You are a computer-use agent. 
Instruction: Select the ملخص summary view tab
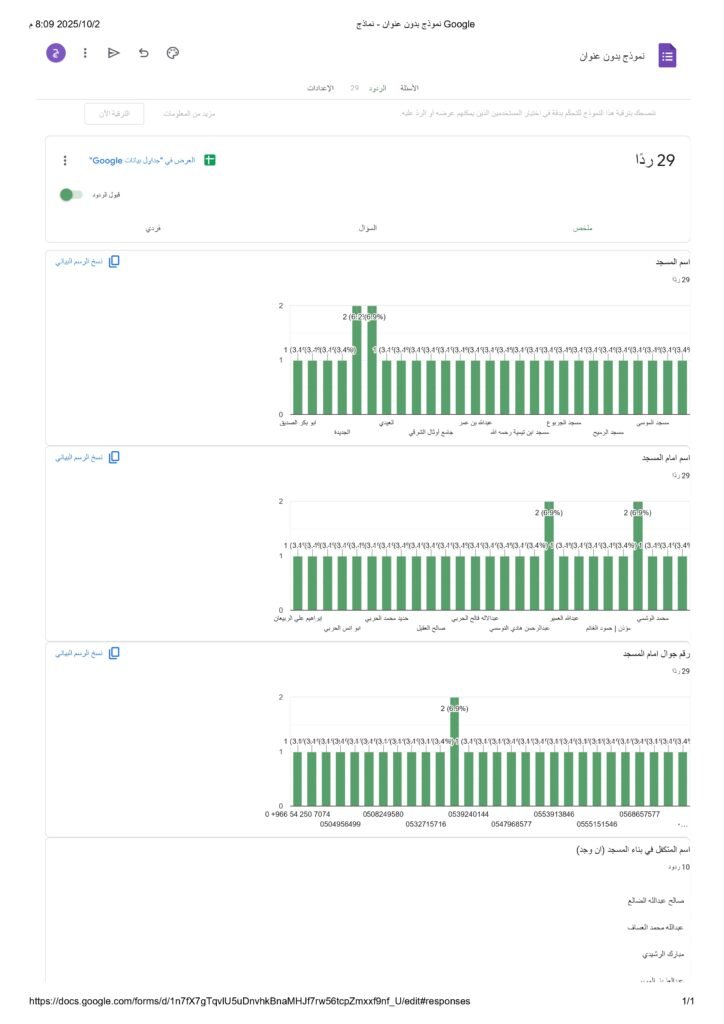click(582, 229)
